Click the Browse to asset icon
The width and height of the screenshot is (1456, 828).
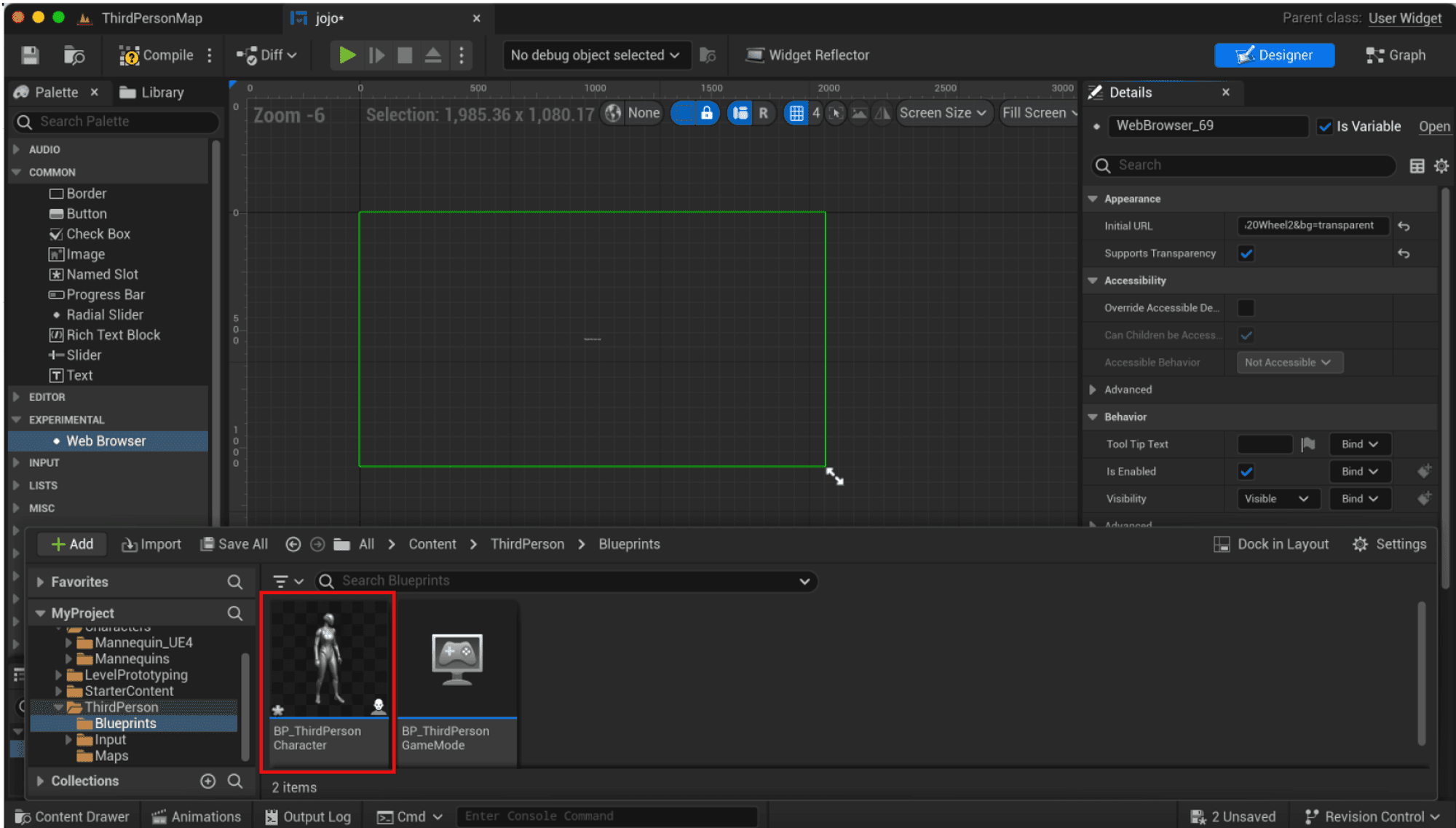(x=74, y=55)
